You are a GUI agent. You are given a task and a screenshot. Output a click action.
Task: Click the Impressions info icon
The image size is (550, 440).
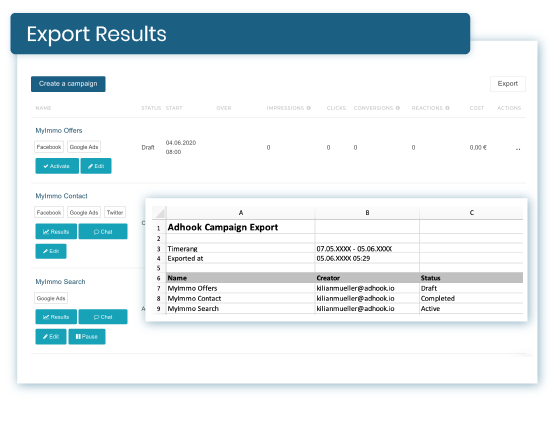click(x=309, y=108)
